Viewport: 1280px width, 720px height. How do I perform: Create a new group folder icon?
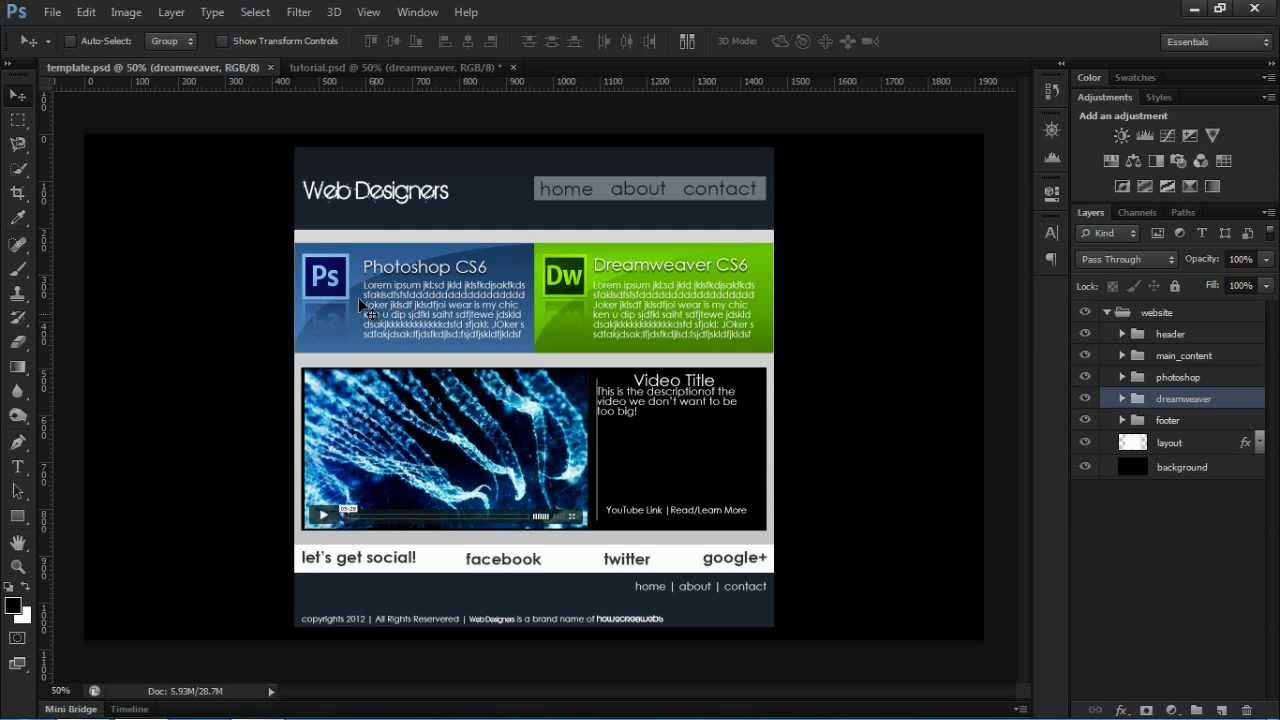coord(1196,710)
